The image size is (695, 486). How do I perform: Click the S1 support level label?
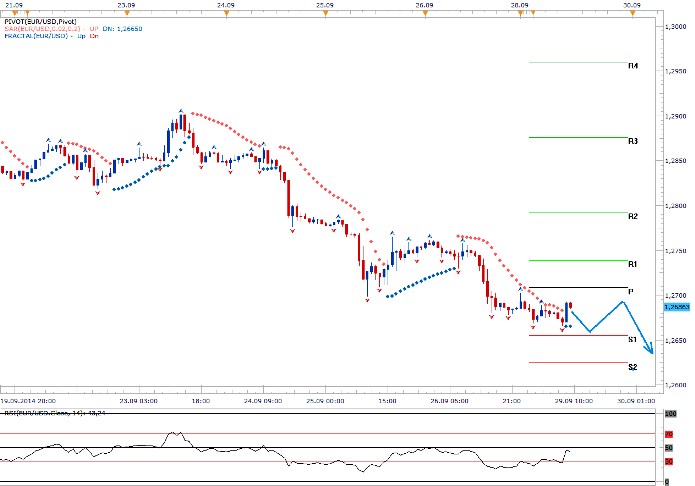click(x=633, y=340)
